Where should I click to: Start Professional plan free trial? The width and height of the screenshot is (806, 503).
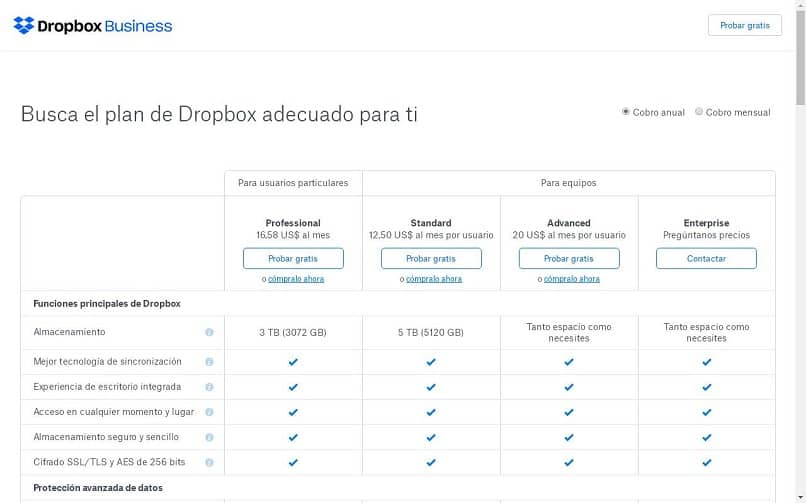click(293, 259)
